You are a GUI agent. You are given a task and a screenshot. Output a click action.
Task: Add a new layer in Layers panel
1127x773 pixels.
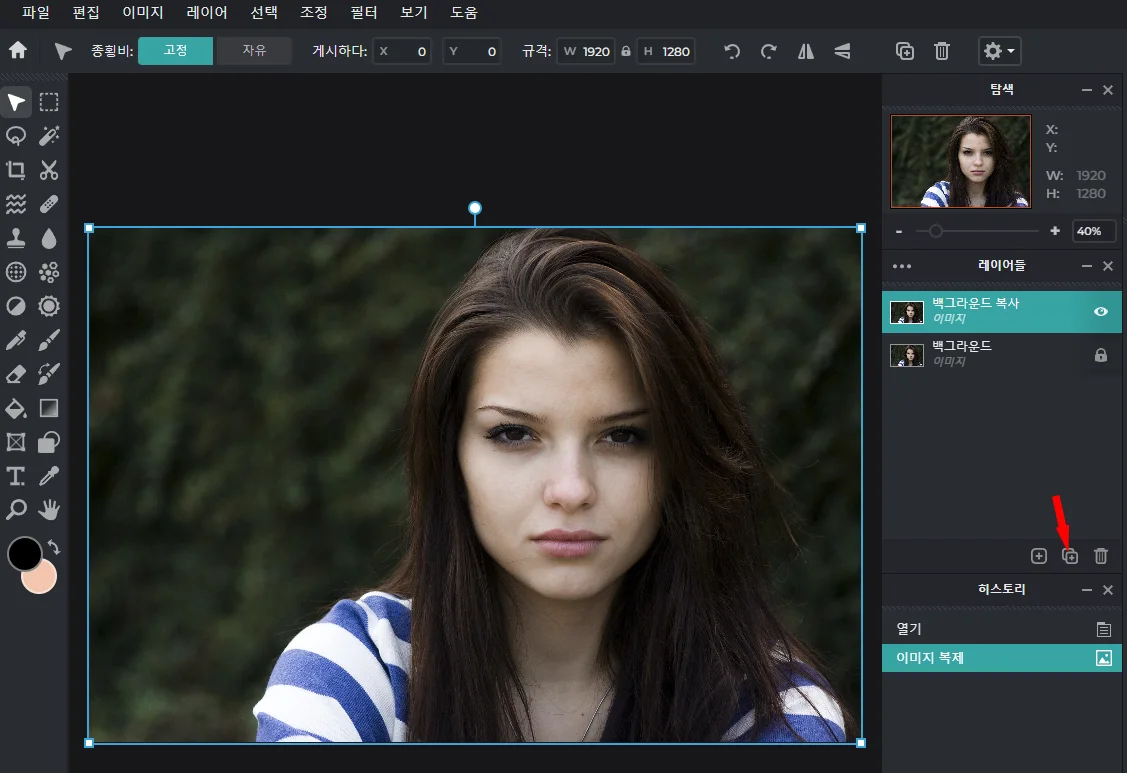click(1039, 556)
